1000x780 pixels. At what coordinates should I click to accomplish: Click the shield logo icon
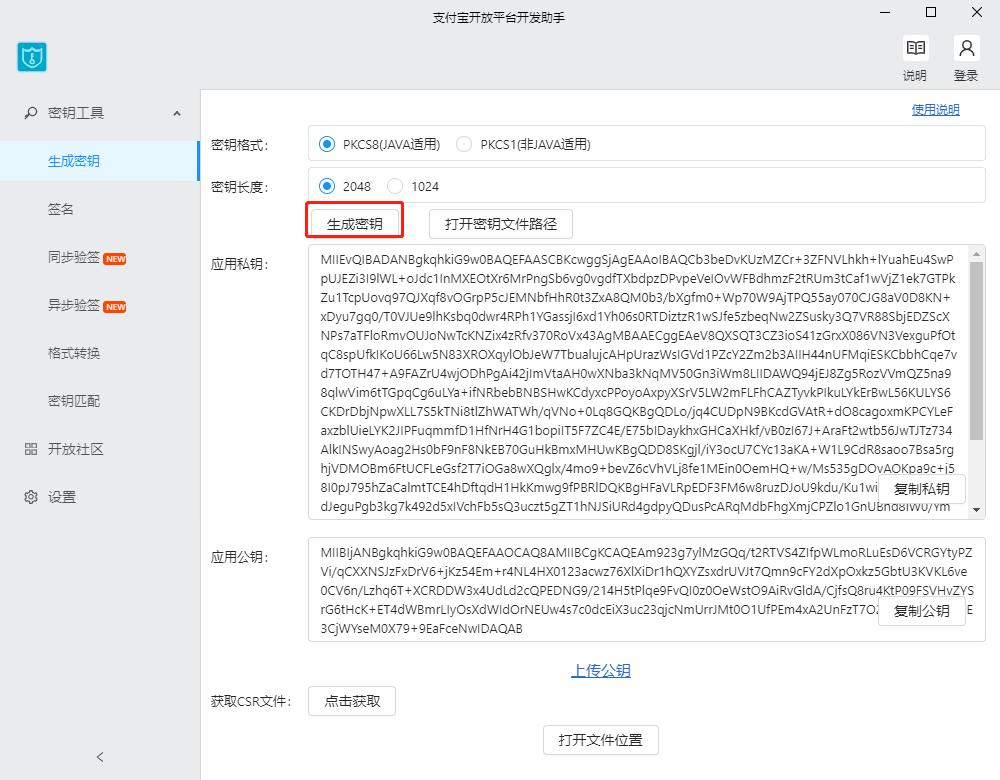pyautogui.click(x=32, y=57)
